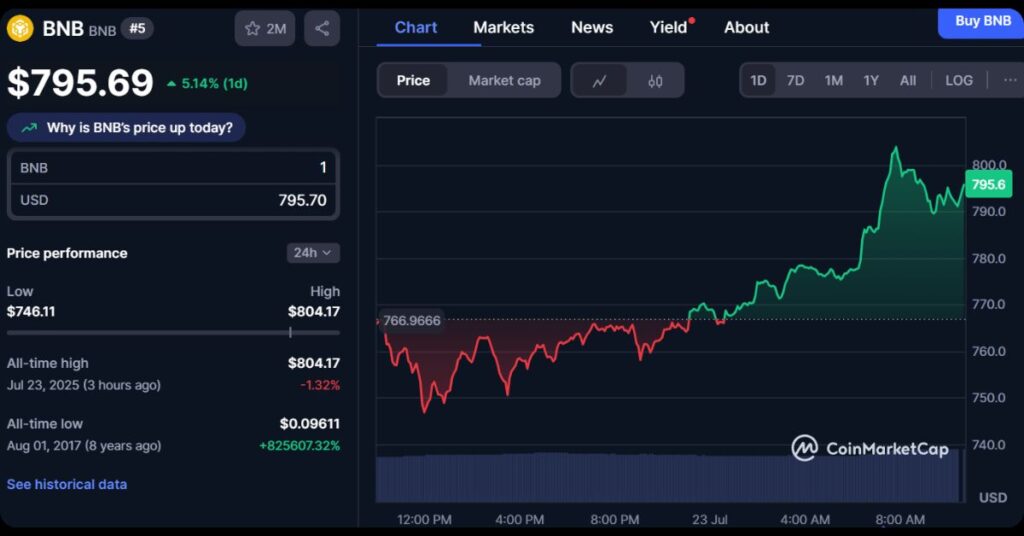Click the 5.14% (1d) change indicator
This screenshot has width=1024, height=536.
coord(208,84)
